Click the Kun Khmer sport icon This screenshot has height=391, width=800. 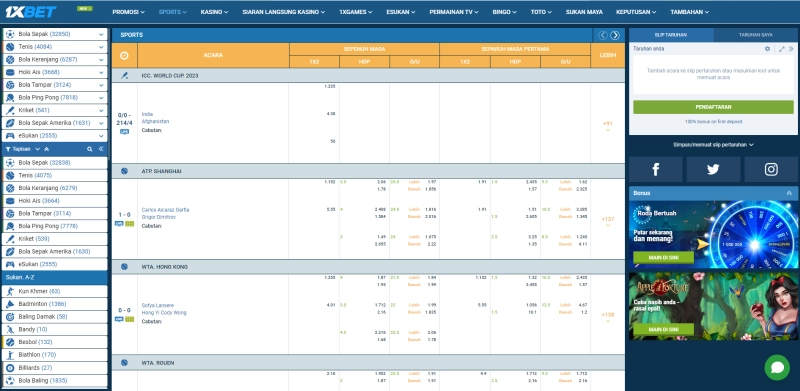click(x=10, y=291)
